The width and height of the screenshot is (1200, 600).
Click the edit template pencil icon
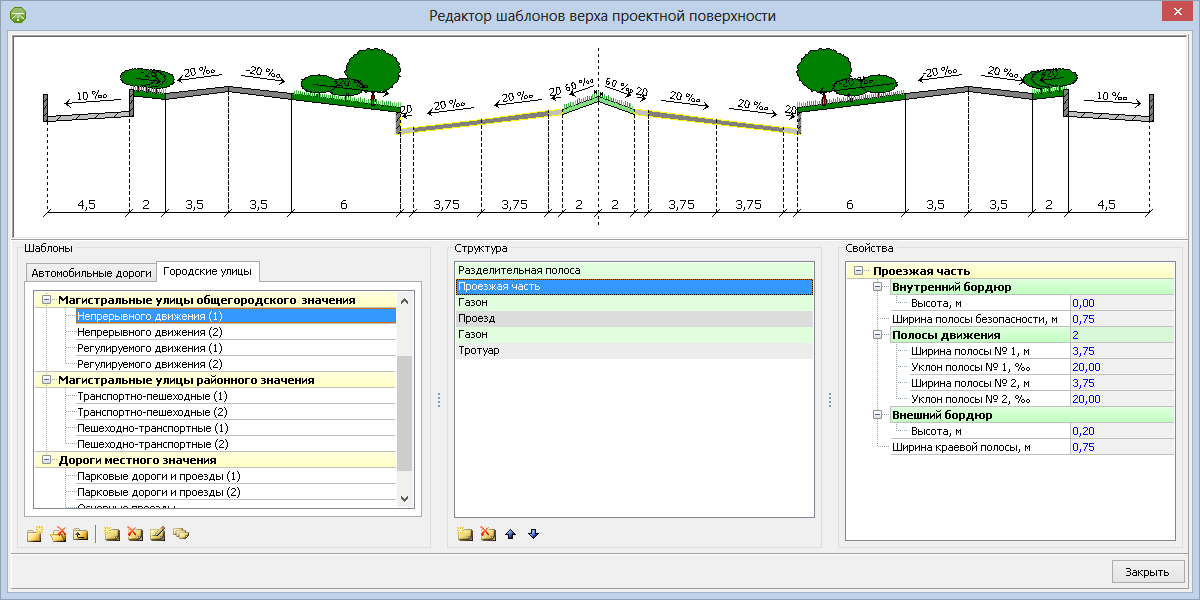pyautogui.click(x=157, y=534)
